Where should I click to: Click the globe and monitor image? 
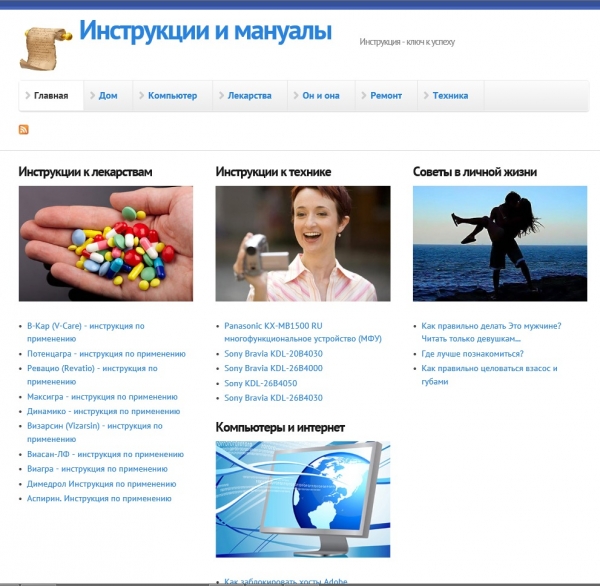pos(303,499)
